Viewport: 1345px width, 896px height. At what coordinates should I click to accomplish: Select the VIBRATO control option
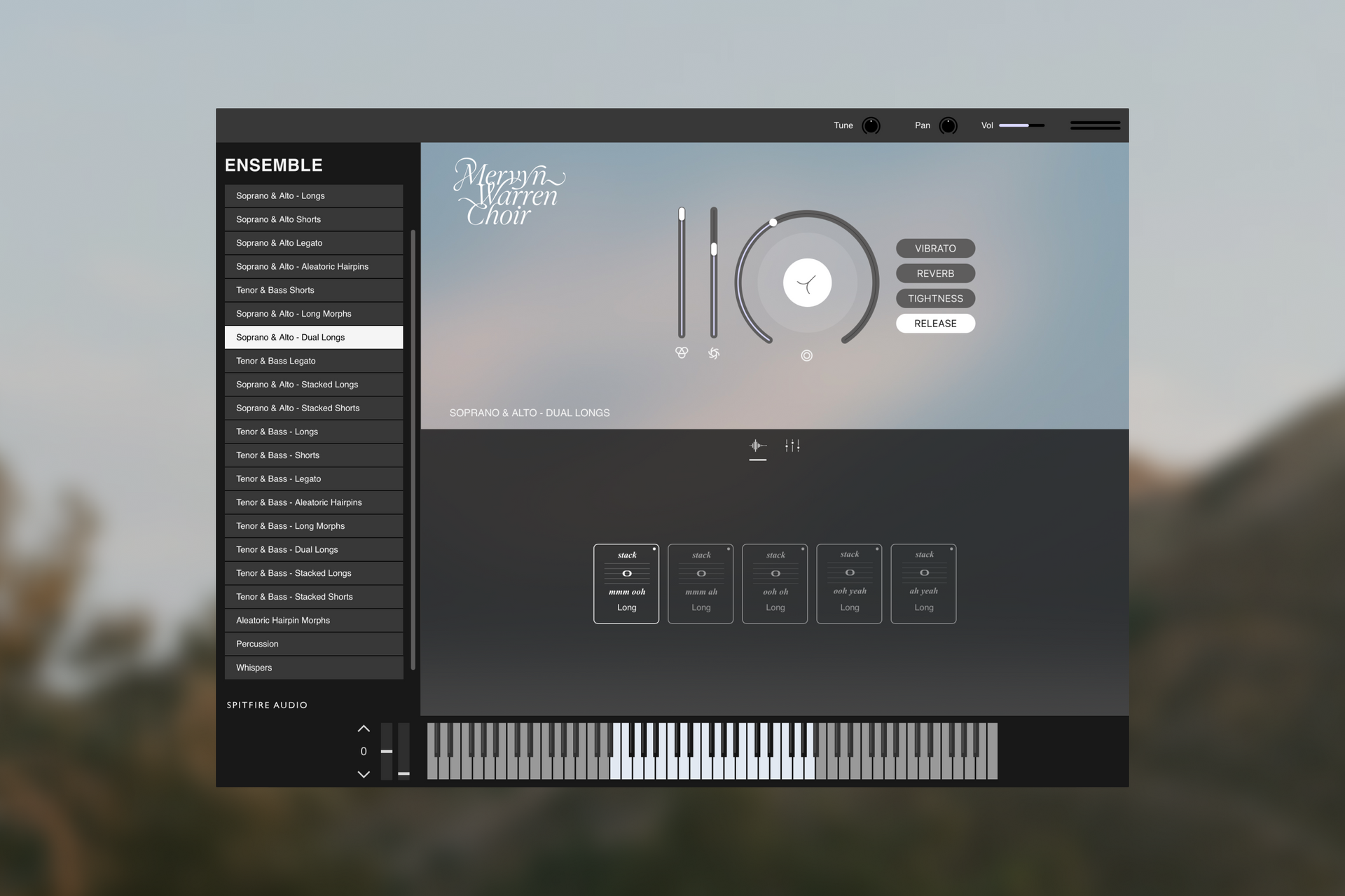coord(935,249)
